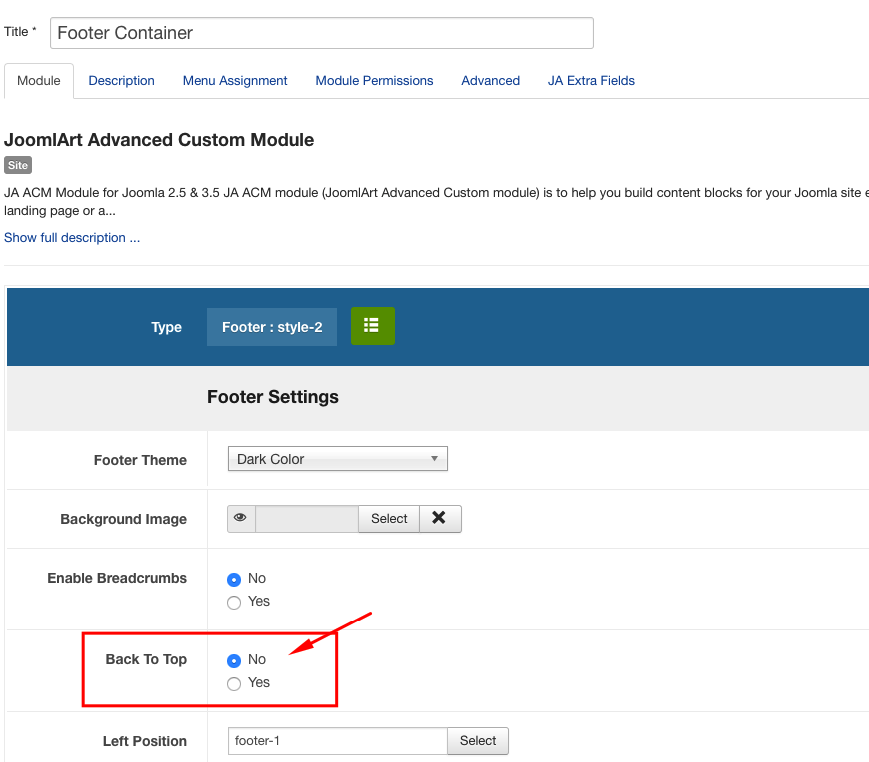Viewport: 869px width, 762px height.
Task: Switch to the Description tab
Action: (x=121, y=81)
